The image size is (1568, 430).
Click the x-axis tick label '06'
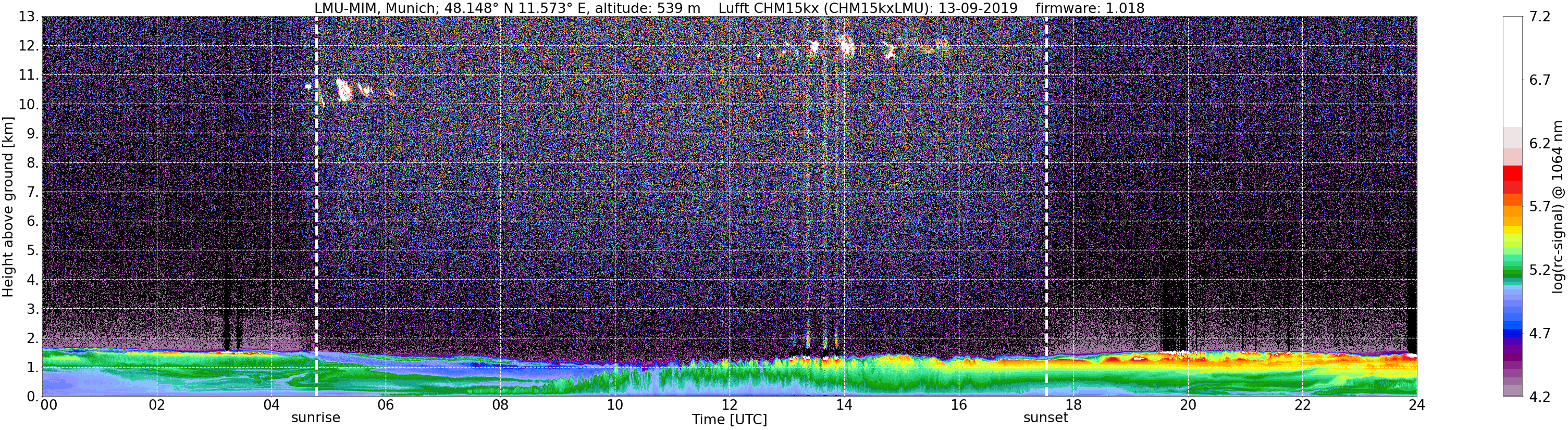[386, 405]
